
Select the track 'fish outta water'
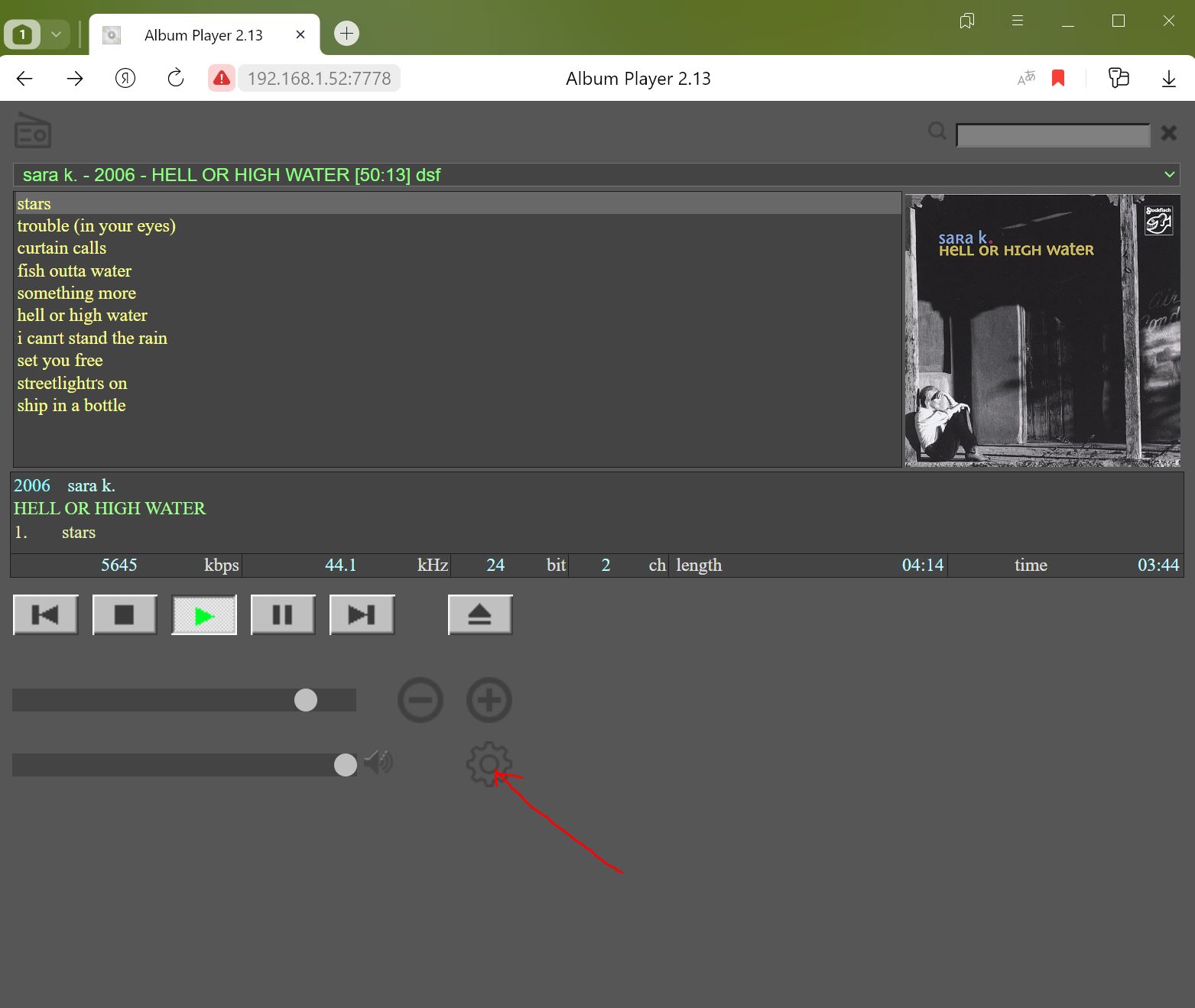[x=74, y=271]
